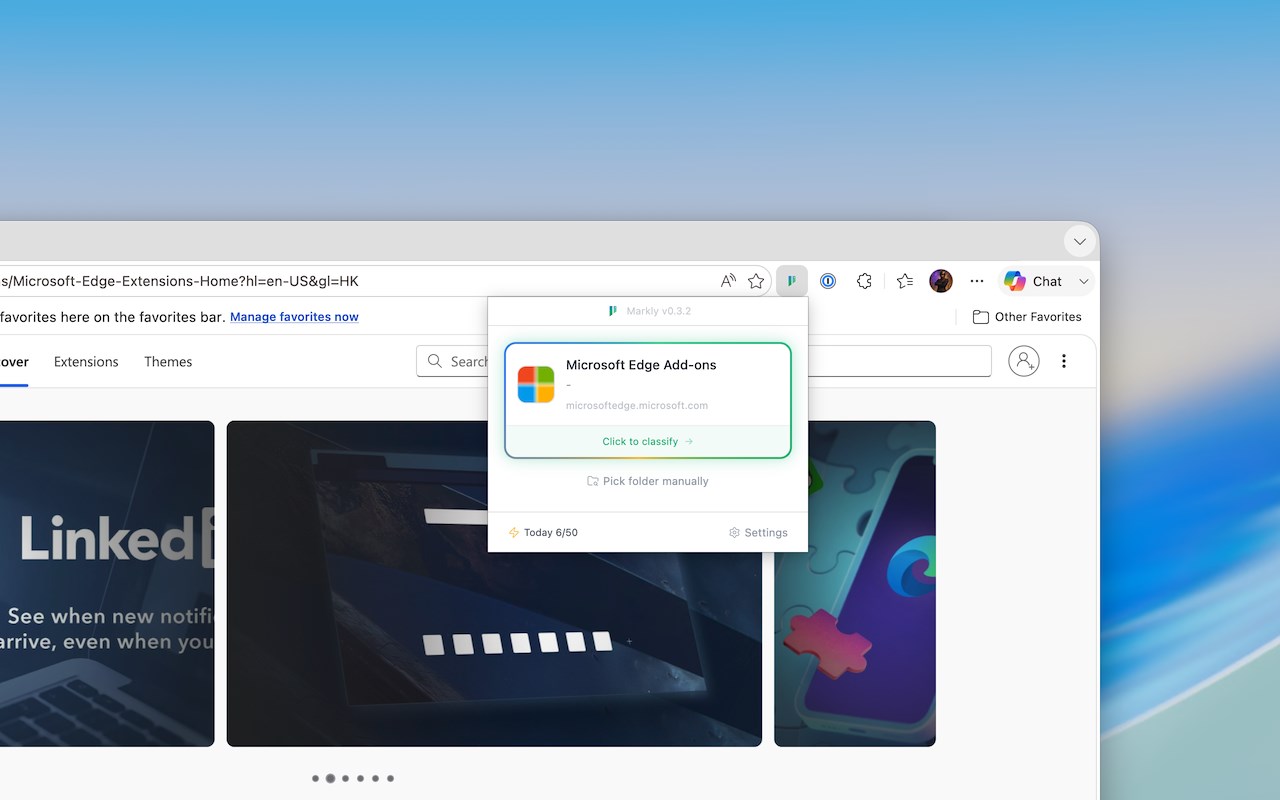Viewport: 1280px width, 800px height.
Task: Open the puzzle-piece phone banner
Action: [855, 583]
